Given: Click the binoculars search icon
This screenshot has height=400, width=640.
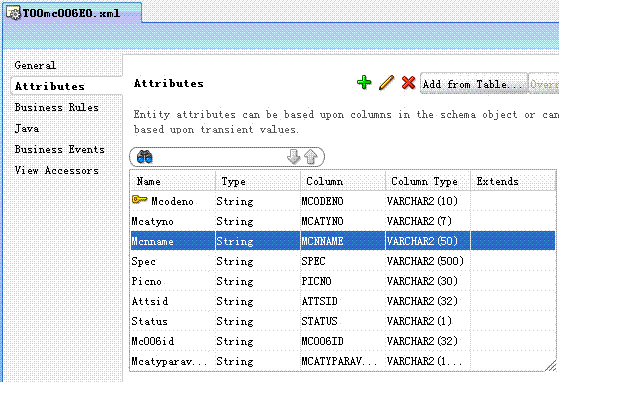Looking at the screenshot, I should pyautogui.click(x=144, y=157).
